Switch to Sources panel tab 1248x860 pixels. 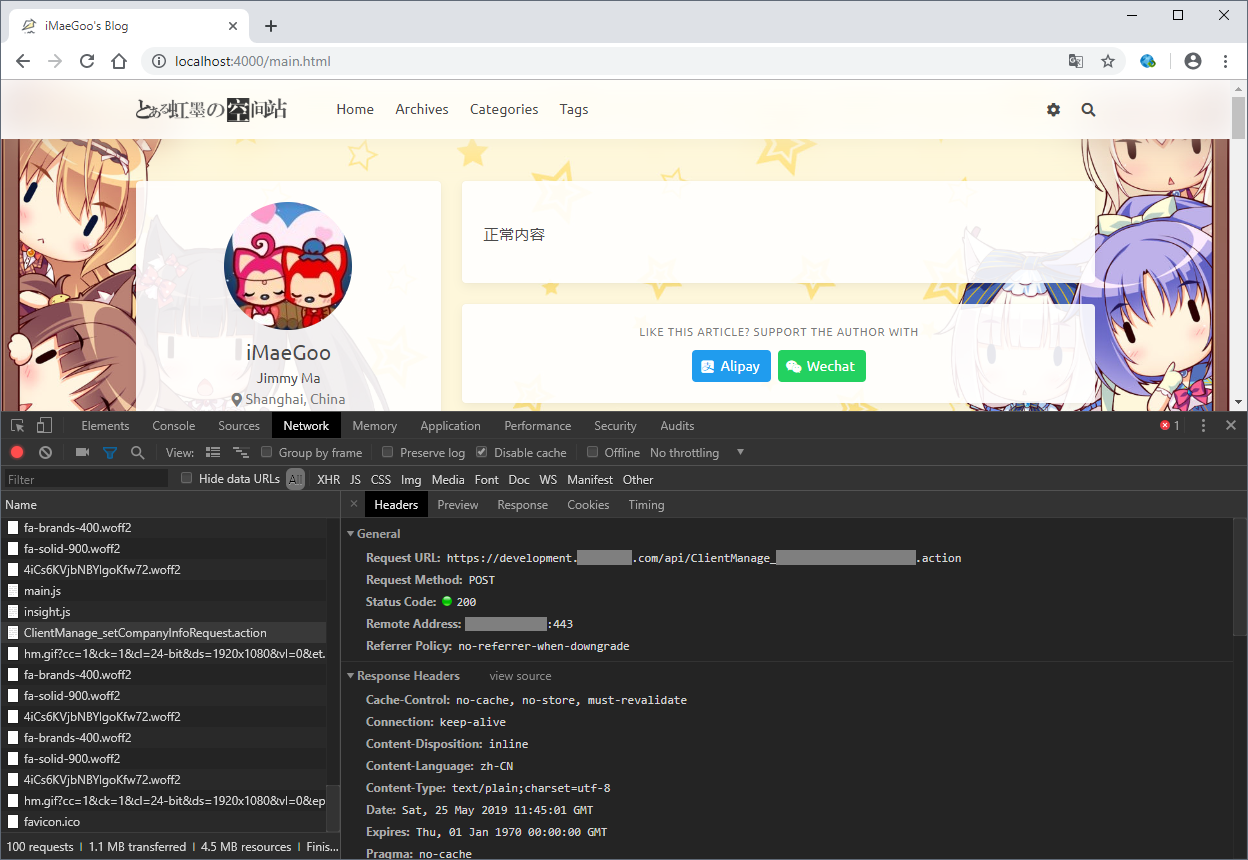point(239,425)
